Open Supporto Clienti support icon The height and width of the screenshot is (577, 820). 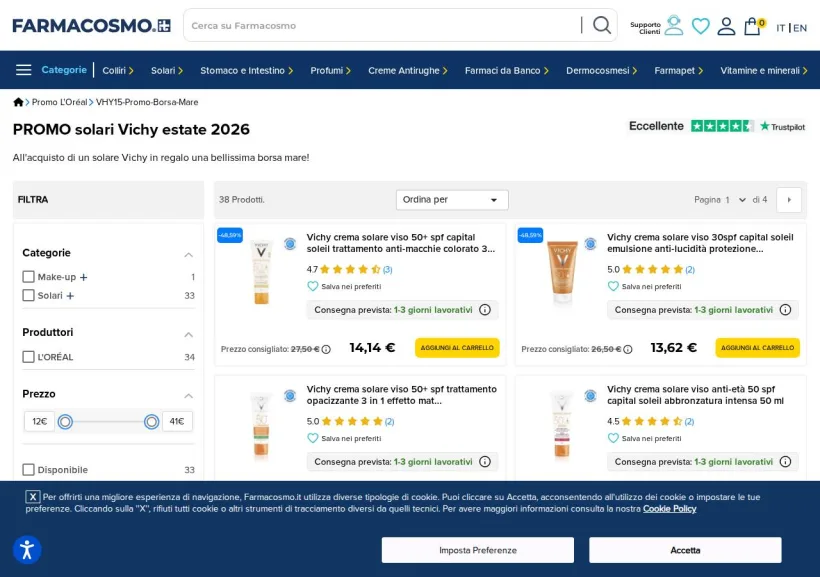pyautogui.click(x=674, y=25)
